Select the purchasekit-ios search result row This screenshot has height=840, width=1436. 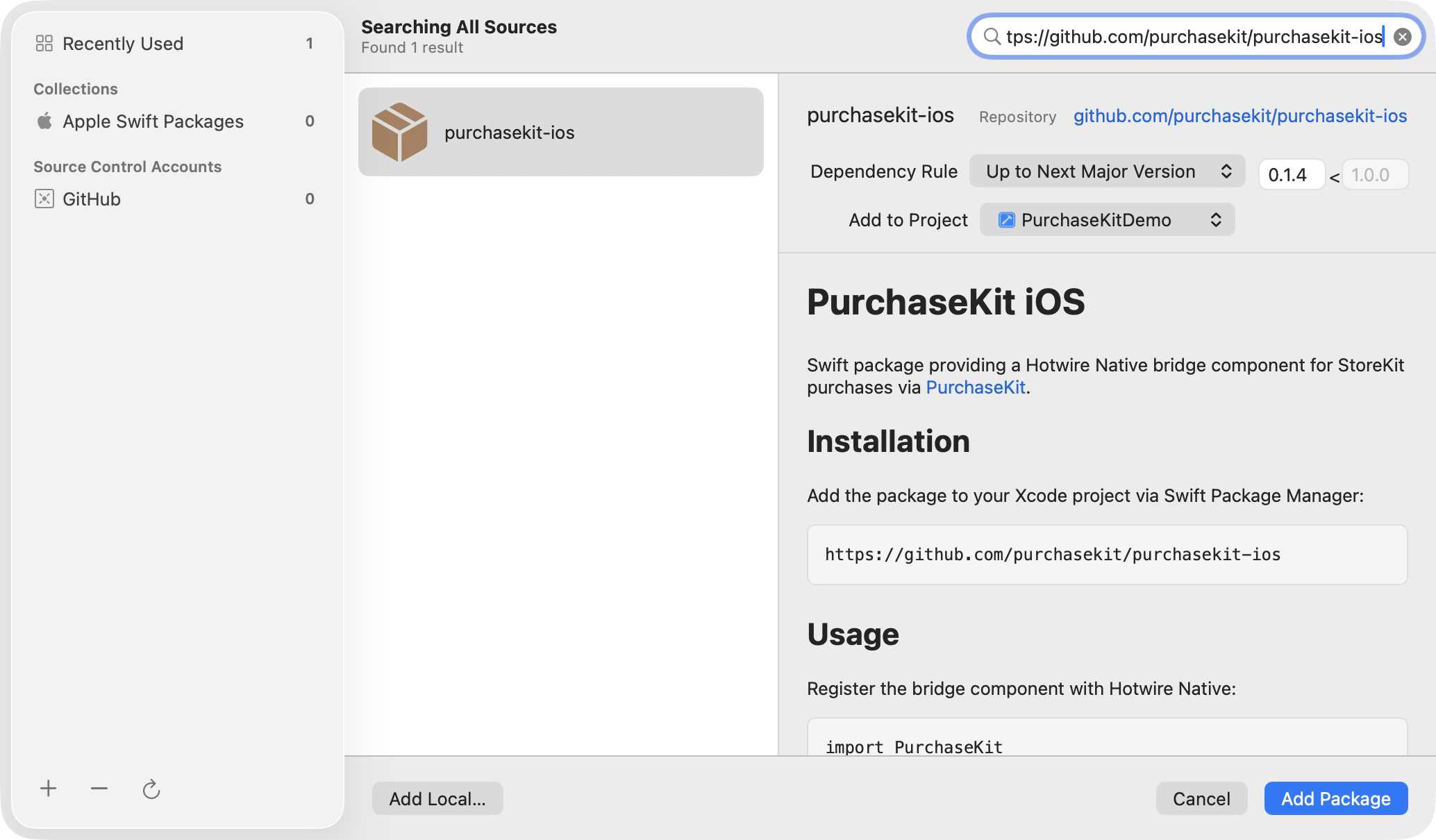click(561, 132)
